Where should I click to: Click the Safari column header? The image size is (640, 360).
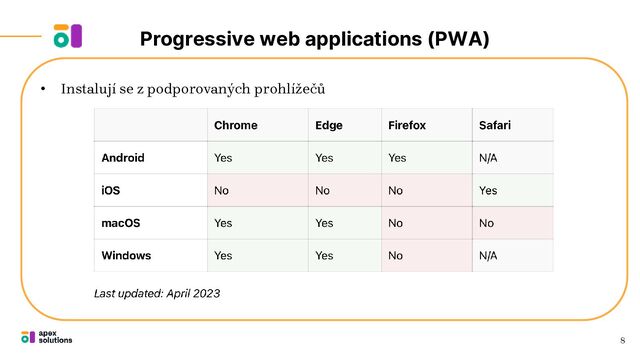pos(495,125)
